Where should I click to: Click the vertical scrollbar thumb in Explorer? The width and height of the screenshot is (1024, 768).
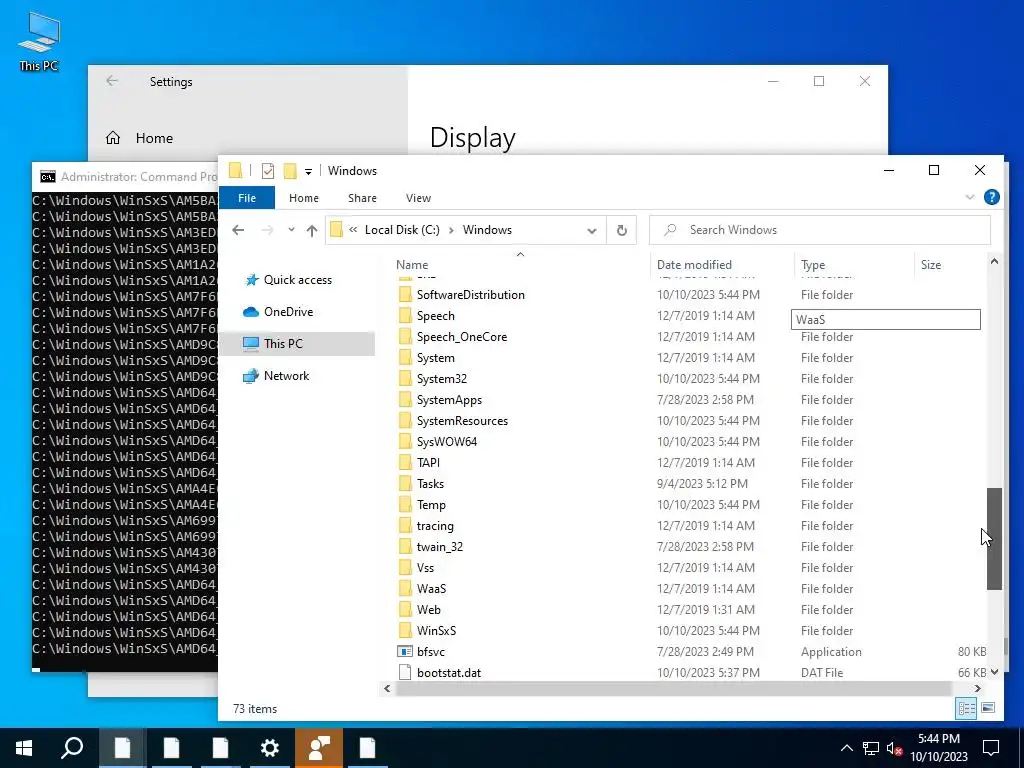(994, 539)
